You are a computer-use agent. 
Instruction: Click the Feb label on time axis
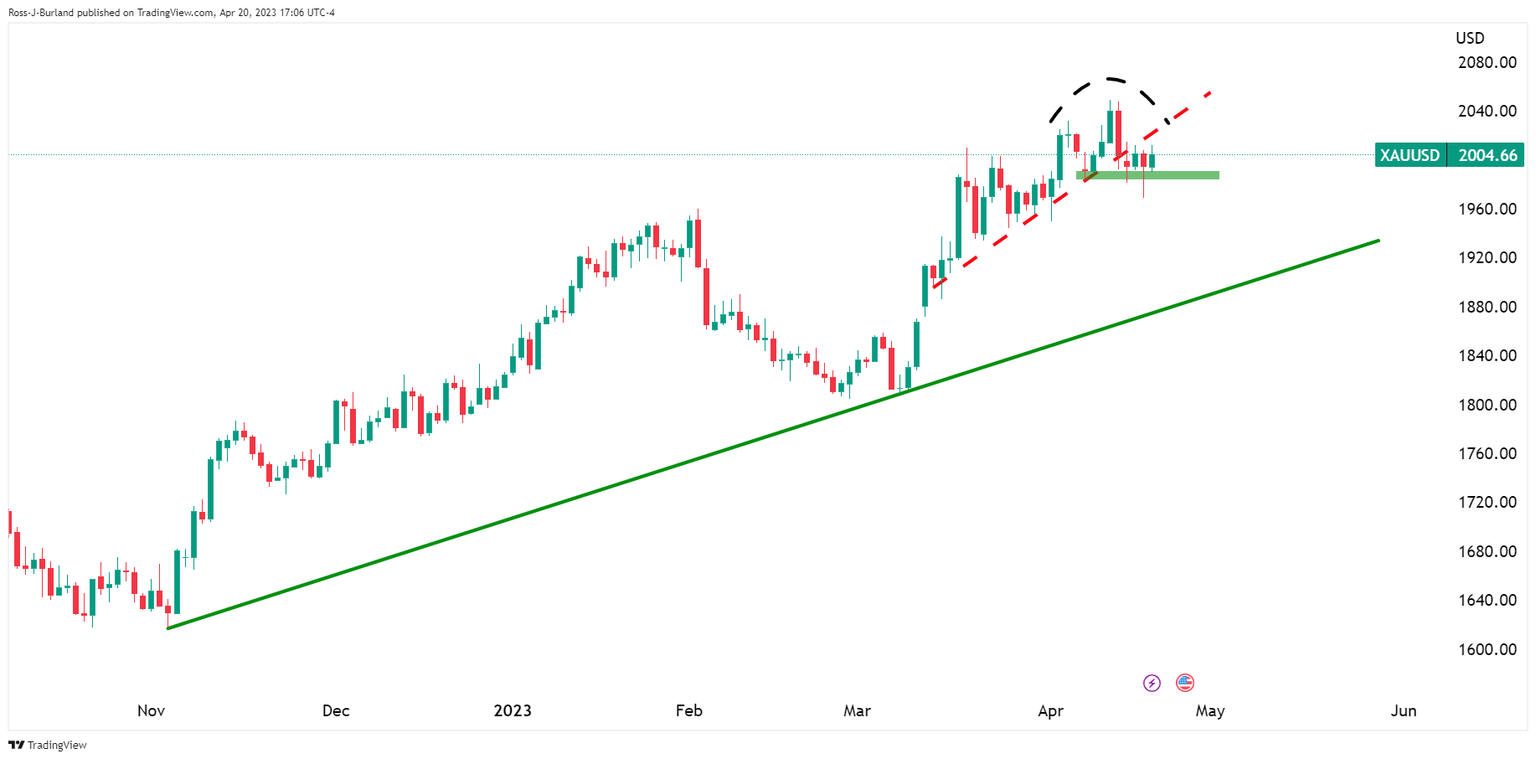click(x=689, y=711)
